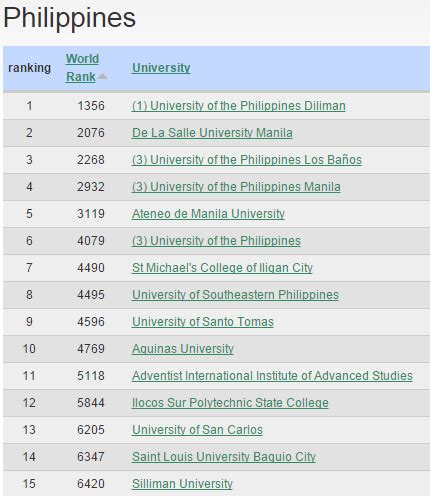
Task: Select world rank value 6420
Action: pyautogui.click(x=91, y=484)
